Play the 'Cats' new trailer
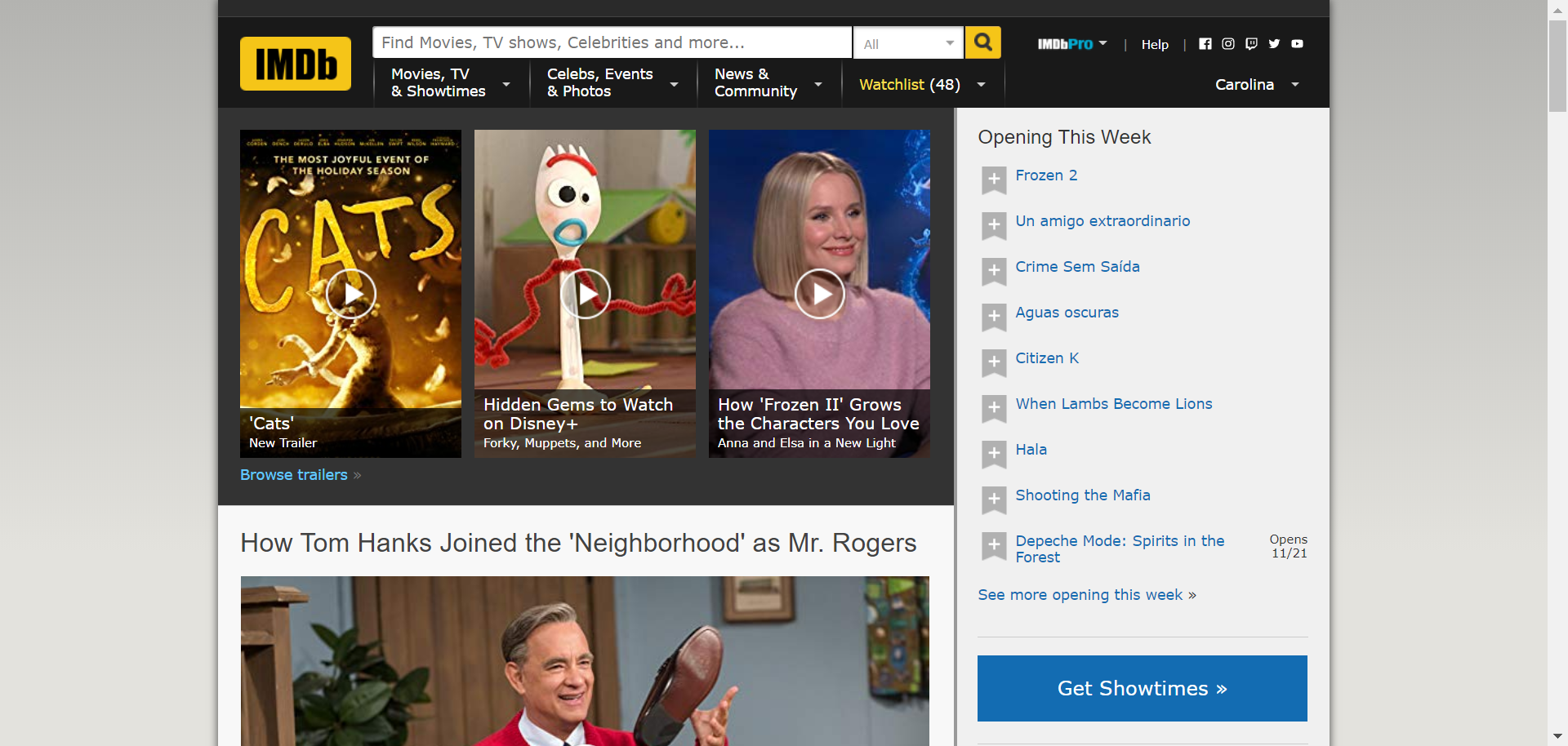The height and width of the screenshot is (746, 1568). 350,293
